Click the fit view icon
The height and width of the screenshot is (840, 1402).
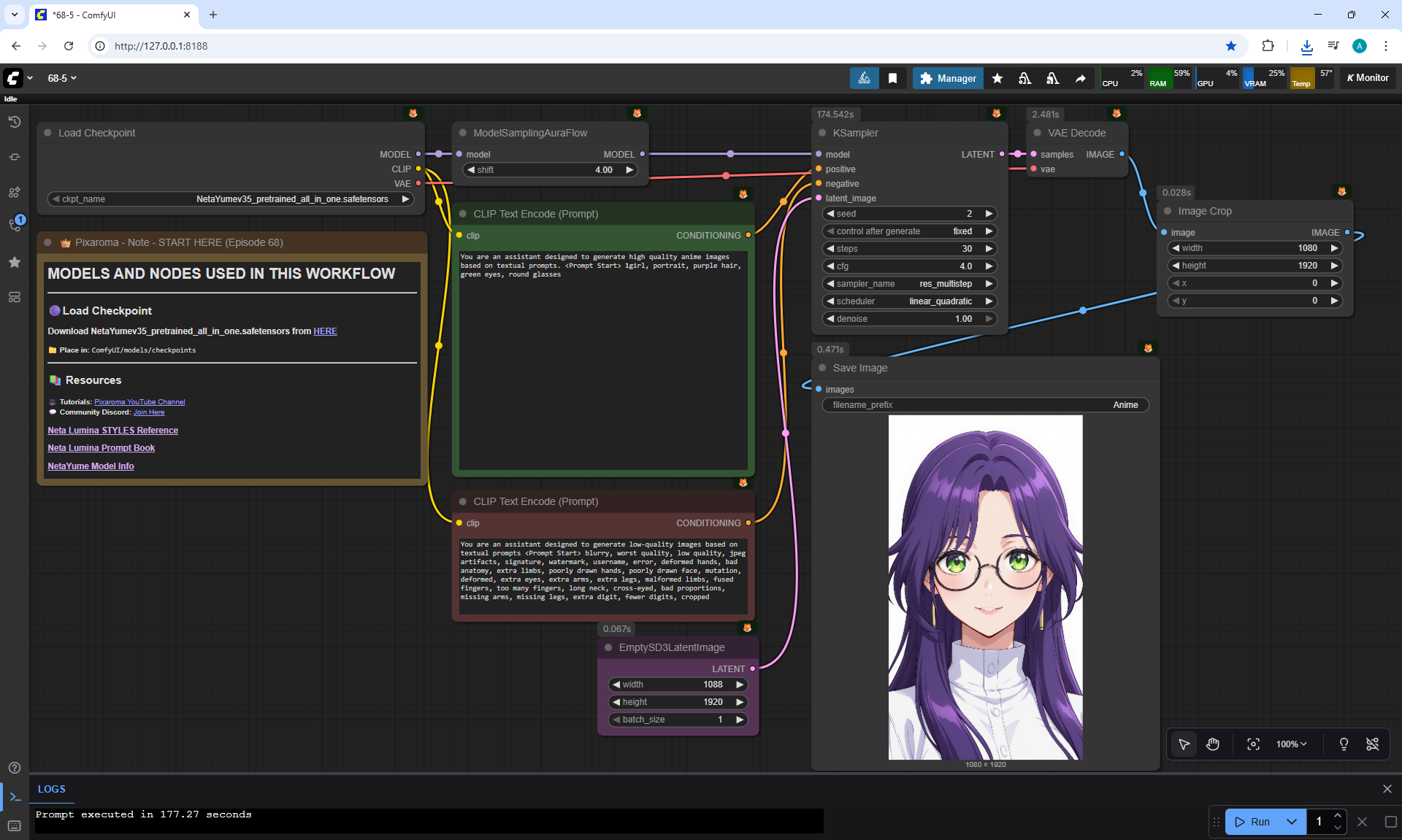click(x=1253, y=744)
